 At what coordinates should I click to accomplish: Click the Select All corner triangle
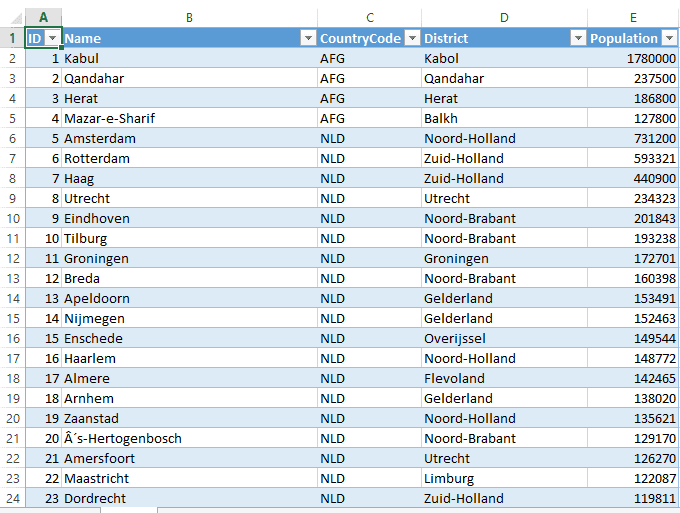12,17
